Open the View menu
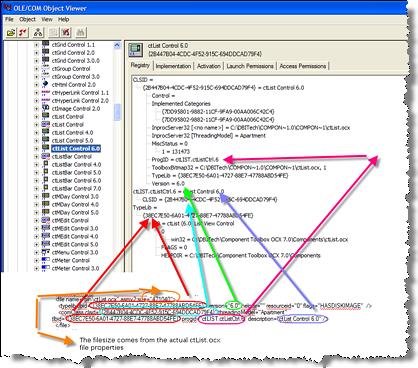Image resolution: width=418 pixels, height=368 pixels. (47, 19)
